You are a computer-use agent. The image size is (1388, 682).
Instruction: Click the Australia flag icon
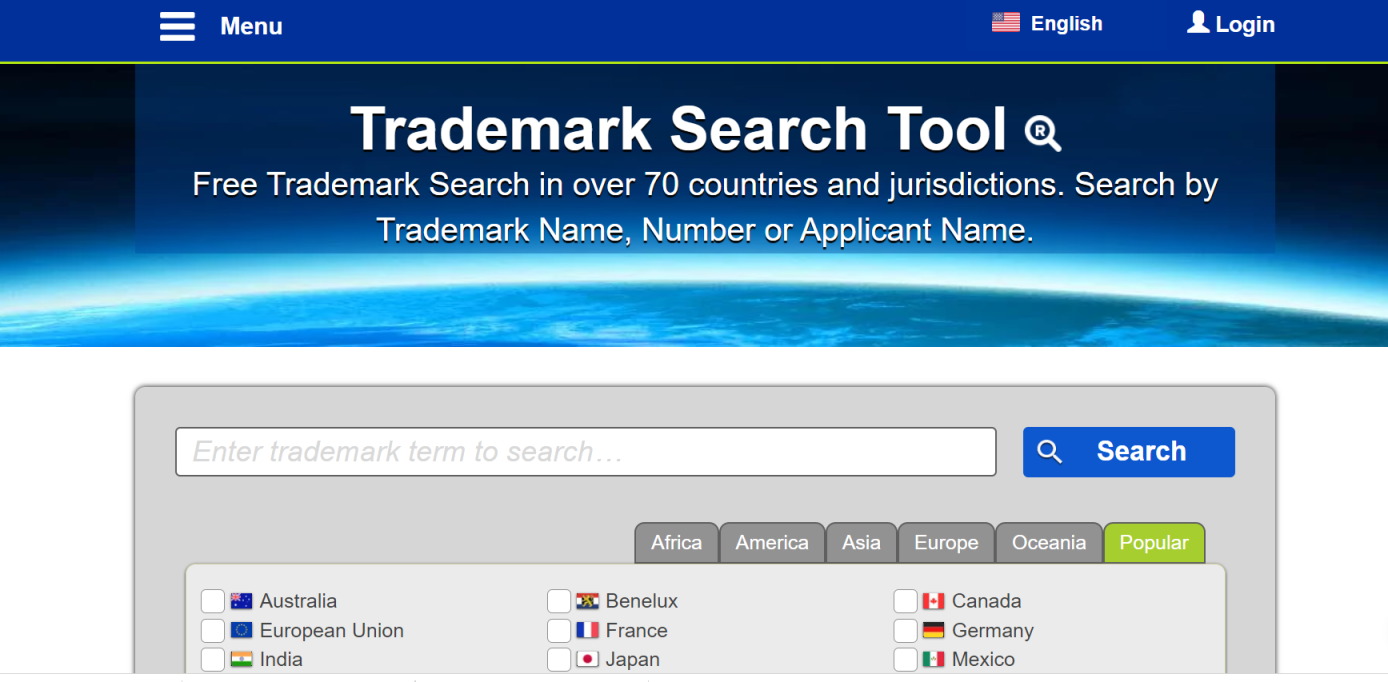click(x=241, y=601)
